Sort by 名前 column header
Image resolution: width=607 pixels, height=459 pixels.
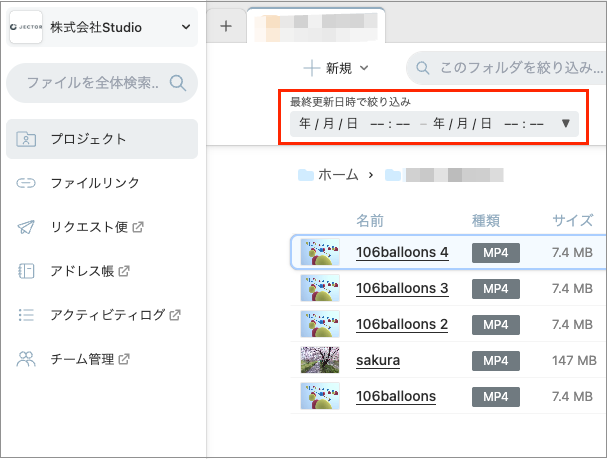coord(370,221)
